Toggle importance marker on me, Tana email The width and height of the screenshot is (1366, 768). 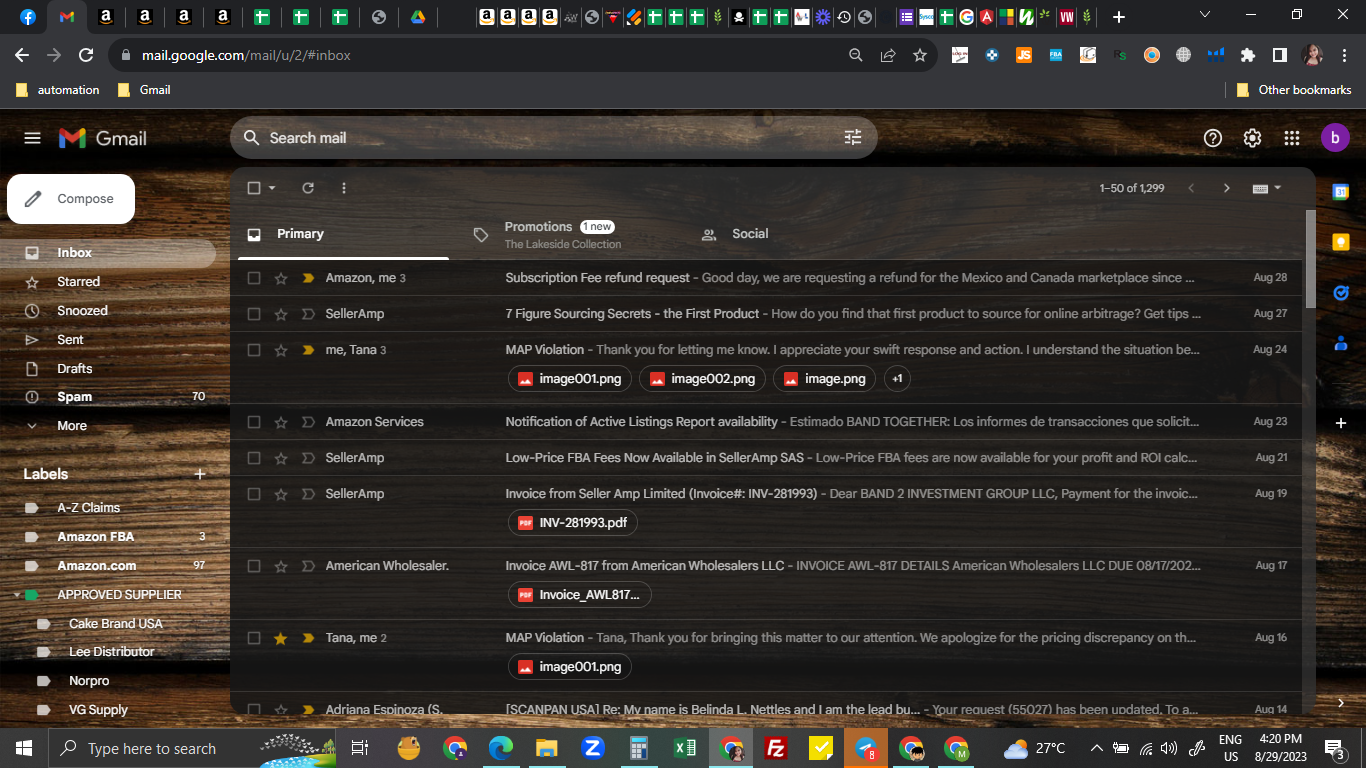(x=308, y=350)
